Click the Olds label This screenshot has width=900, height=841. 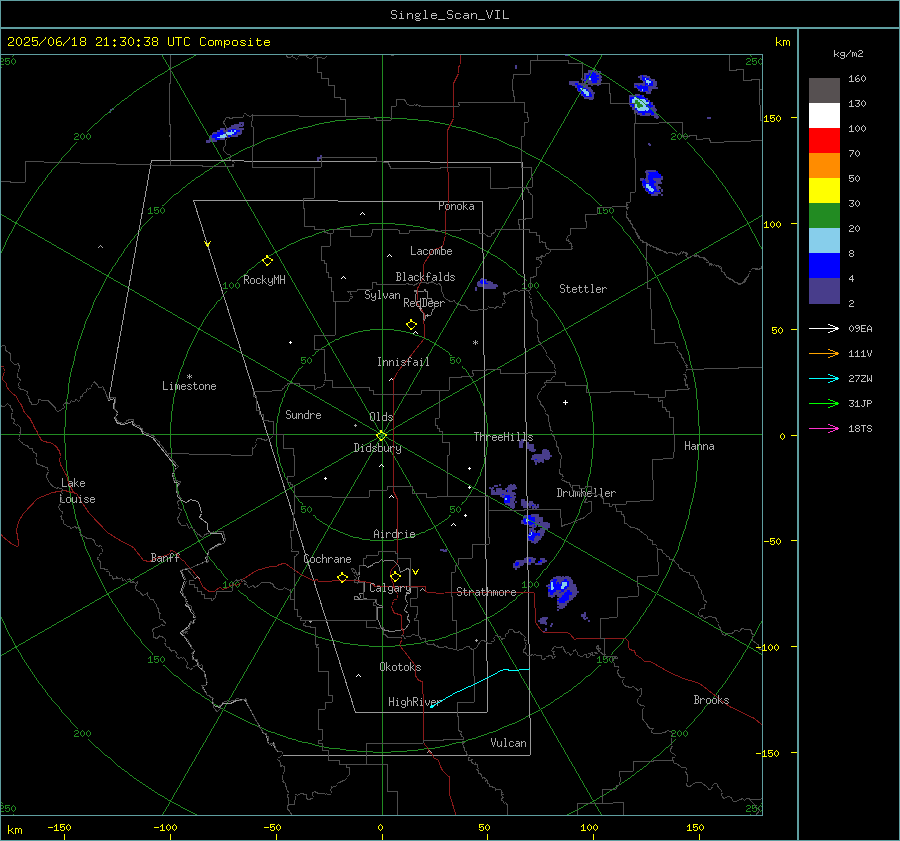click(x=381, y=417)
